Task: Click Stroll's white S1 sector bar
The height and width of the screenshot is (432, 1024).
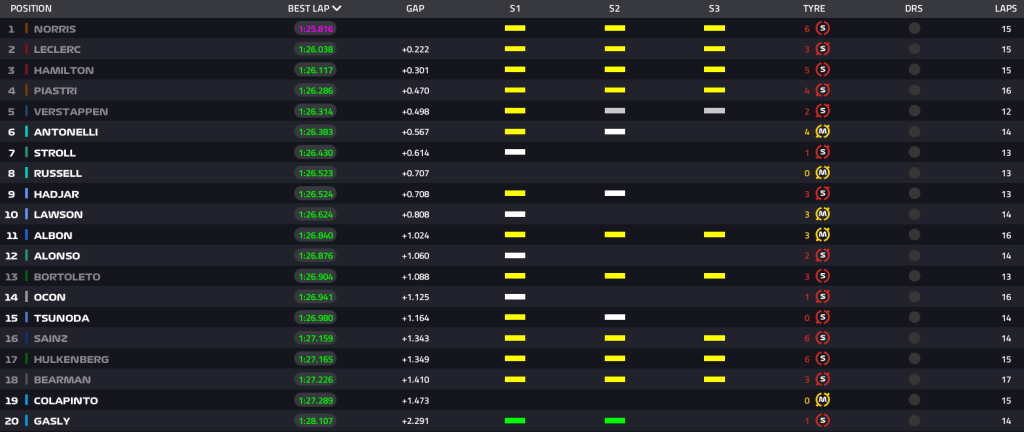Action: pos(515,153)
